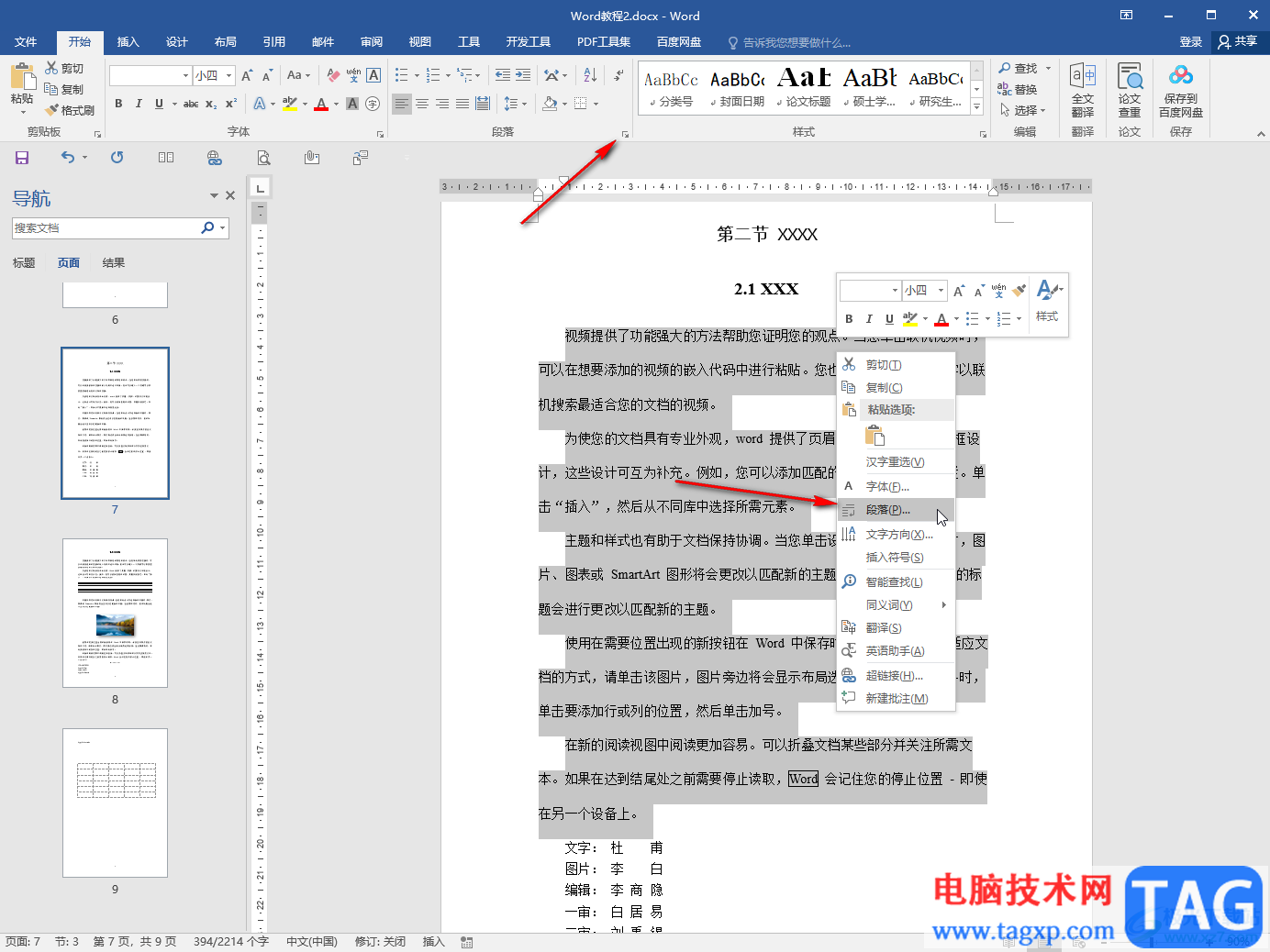Select the page 8 thumbnail
The width and height of the screenshot is (1270, 952).
115,613
